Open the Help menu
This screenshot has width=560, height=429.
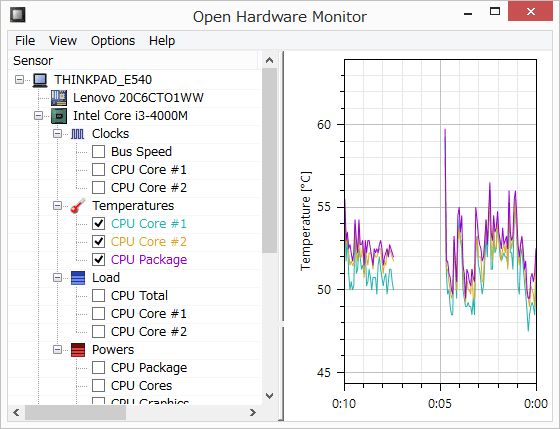point(162,41)
